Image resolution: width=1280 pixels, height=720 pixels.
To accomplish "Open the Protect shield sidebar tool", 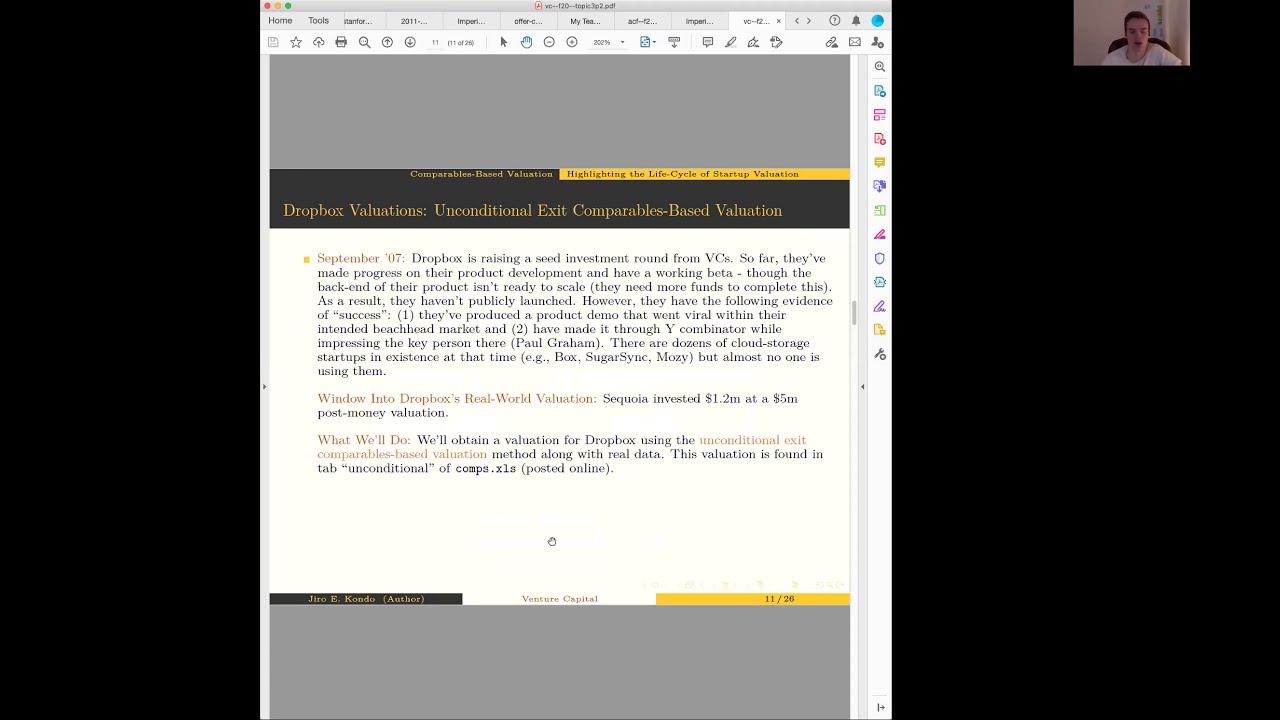I will [x=880, y=258].
